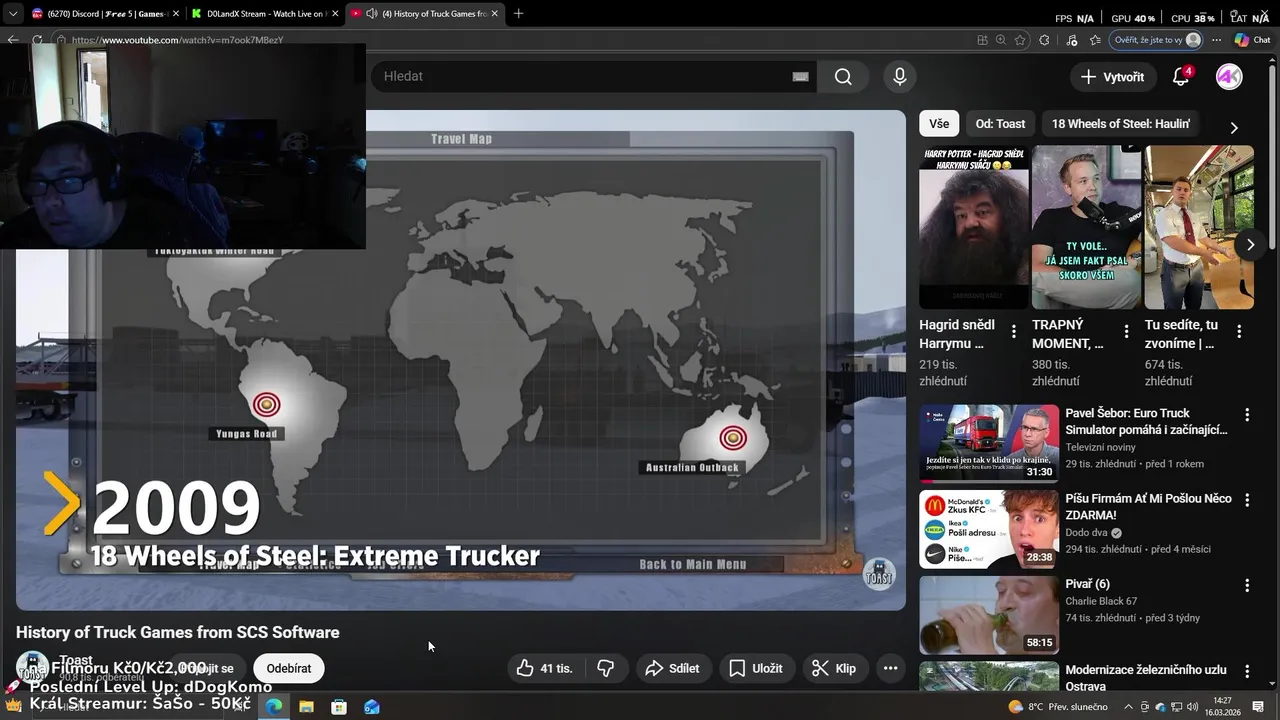Open Copilot Chat in the browser

1252,40
